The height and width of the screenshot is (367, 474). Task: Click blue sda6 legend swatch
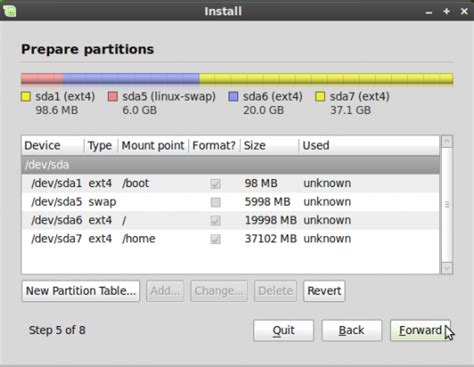click(233, 97)
